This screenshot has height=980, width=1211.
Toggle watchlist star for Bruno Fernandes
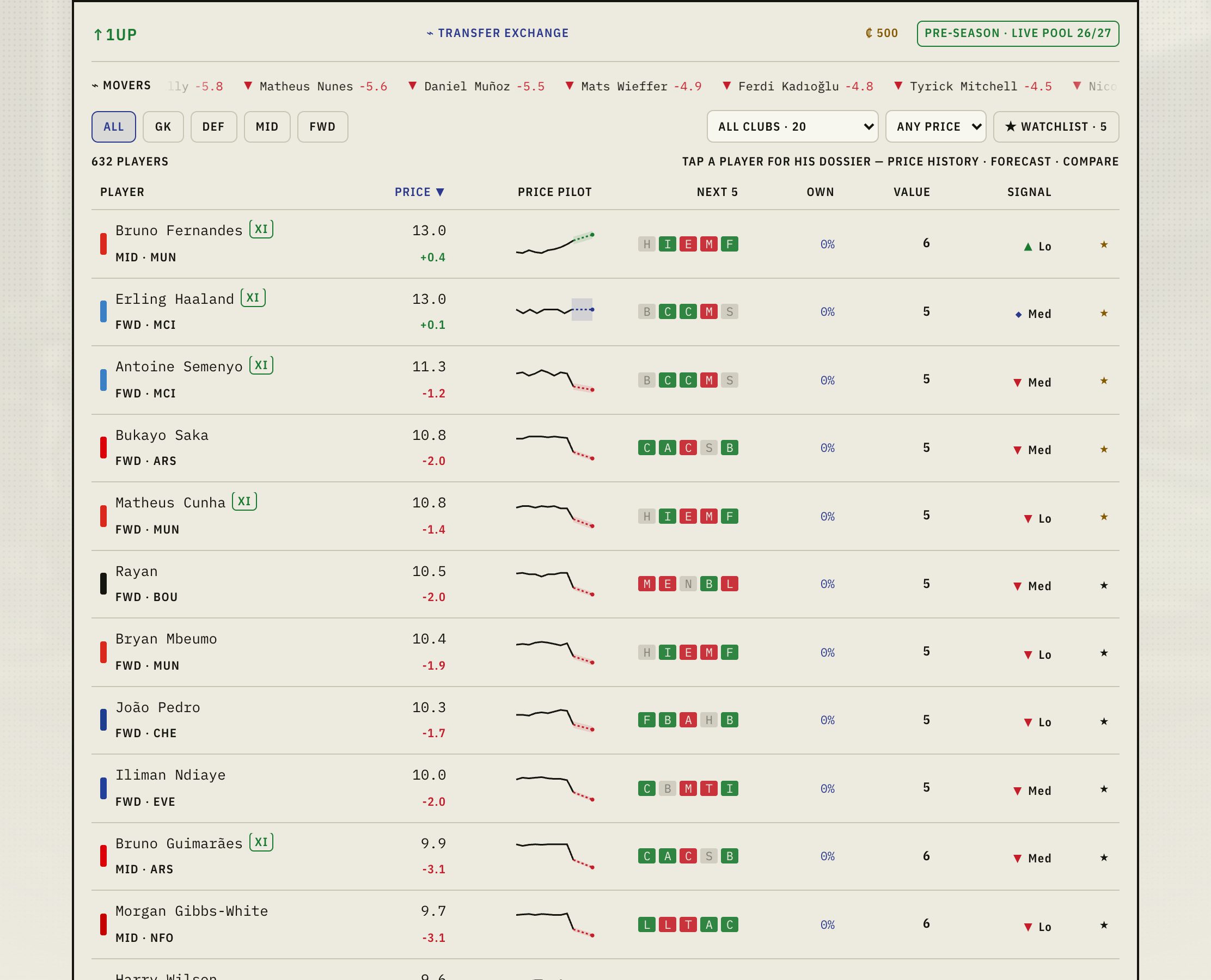tap(1104, 244)
